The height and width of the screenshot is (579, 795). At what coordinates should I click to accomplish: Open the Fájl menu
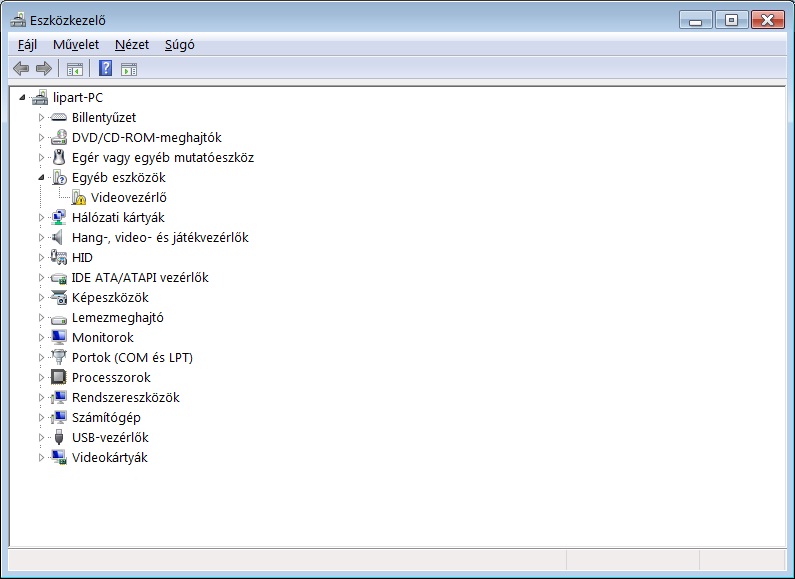click(27, 45)
